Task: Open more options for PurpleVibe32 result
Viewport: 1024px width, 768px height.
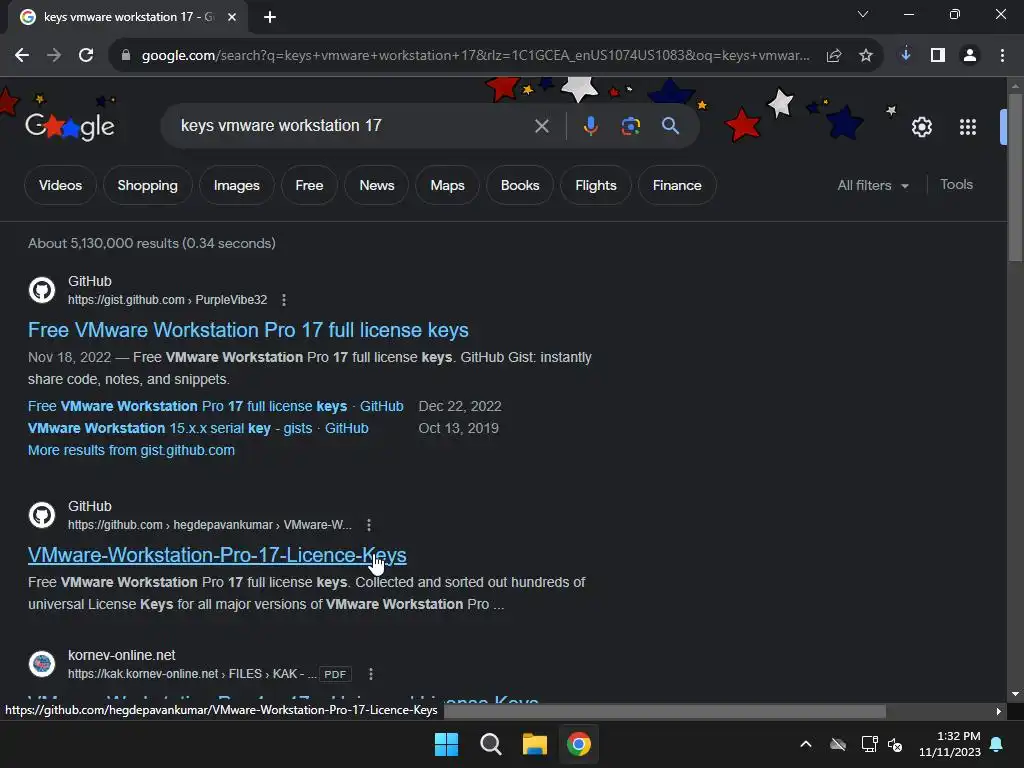Action: click(283, 300)
